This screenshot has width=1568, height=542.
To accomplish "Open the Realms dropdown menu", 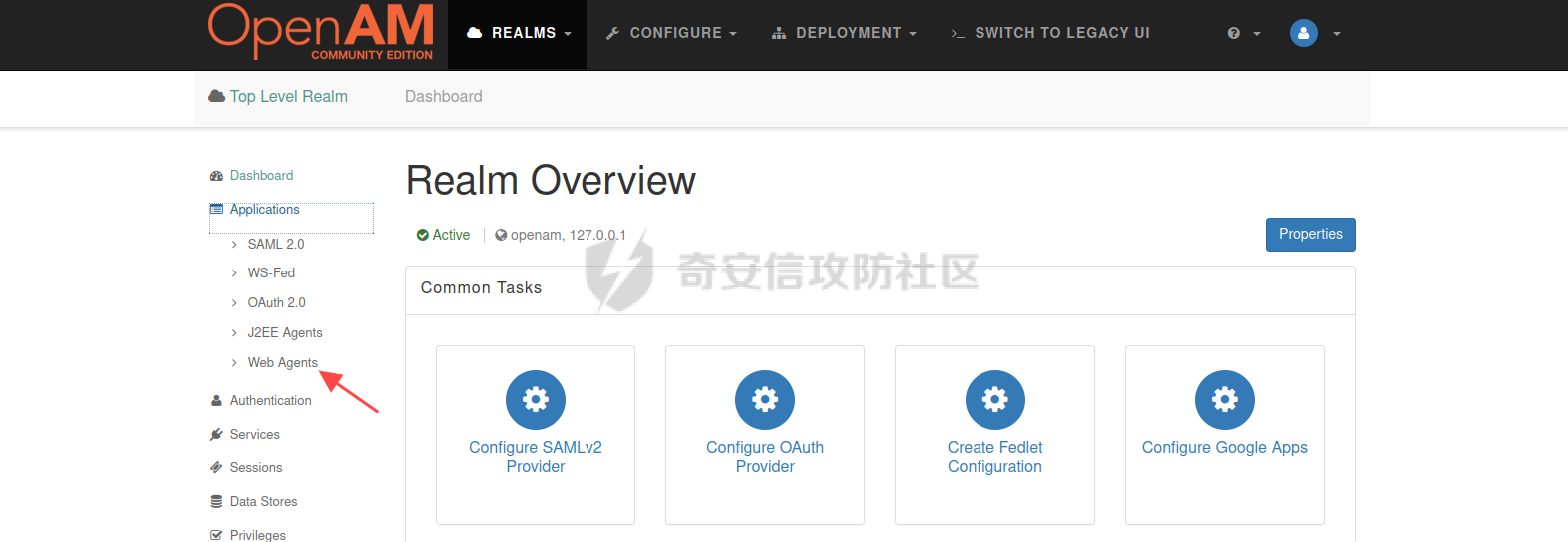I will 518,33.
